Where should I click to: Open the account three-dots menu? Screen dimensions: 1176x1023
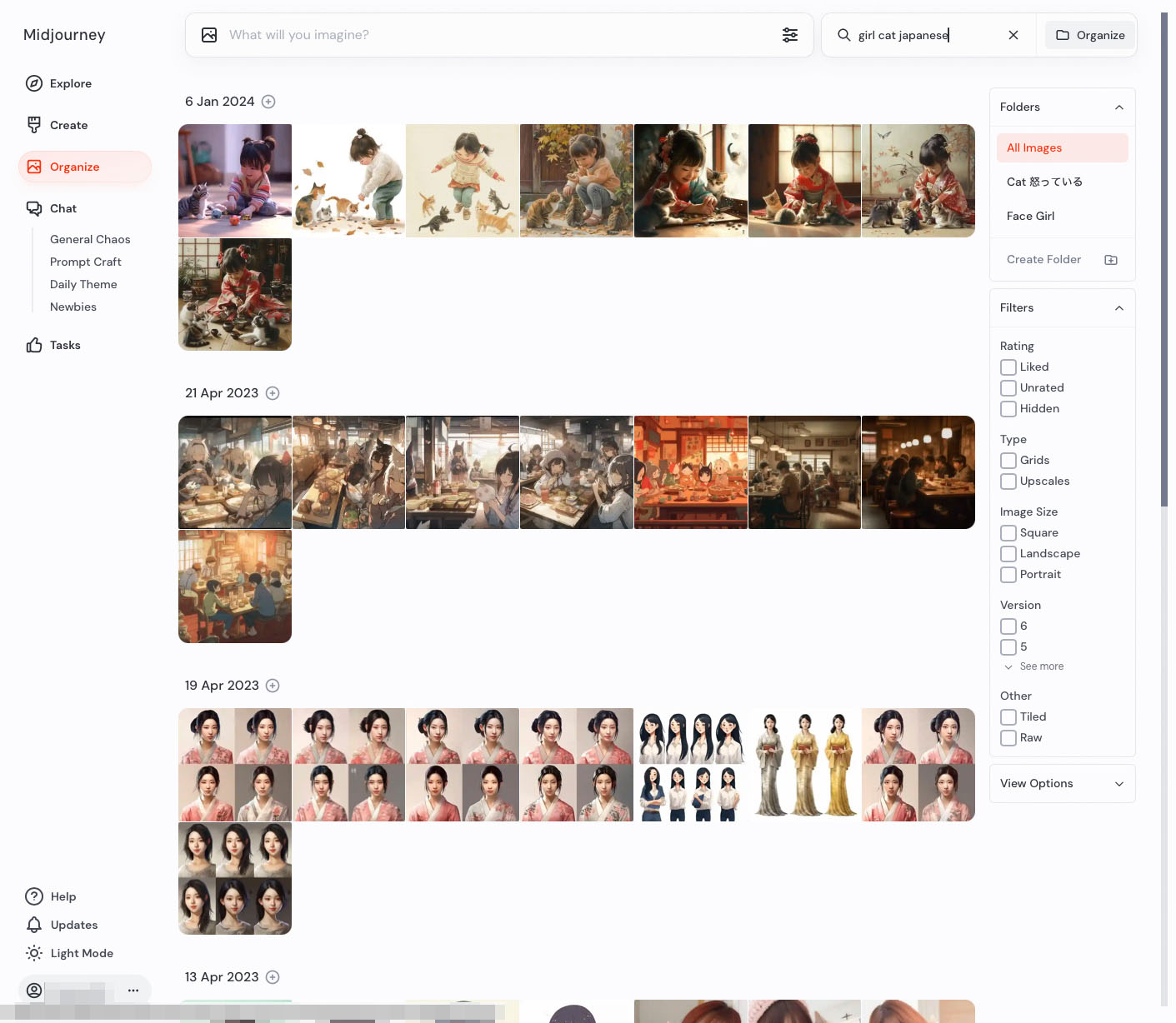click(x=133, y=991)
